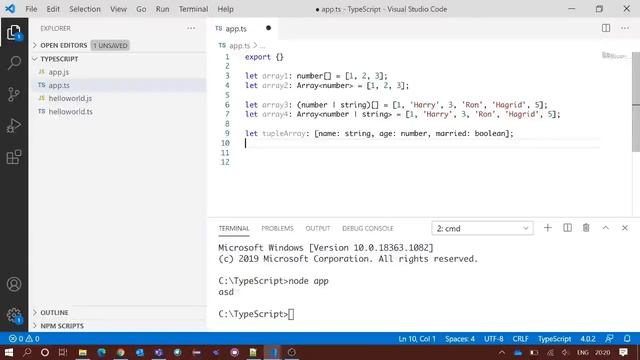The image size is (640, 360).
Task: Open the View menu
Action: 118,9
